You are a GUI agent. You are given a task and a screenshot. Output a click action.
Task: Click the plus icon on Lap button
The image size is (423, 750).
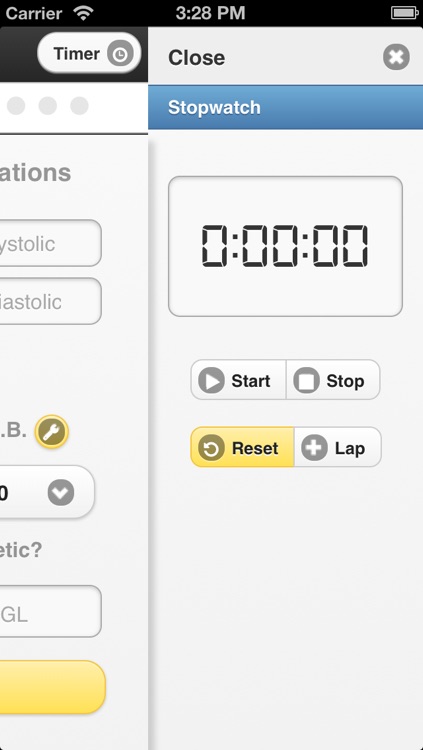pos(314,448)
